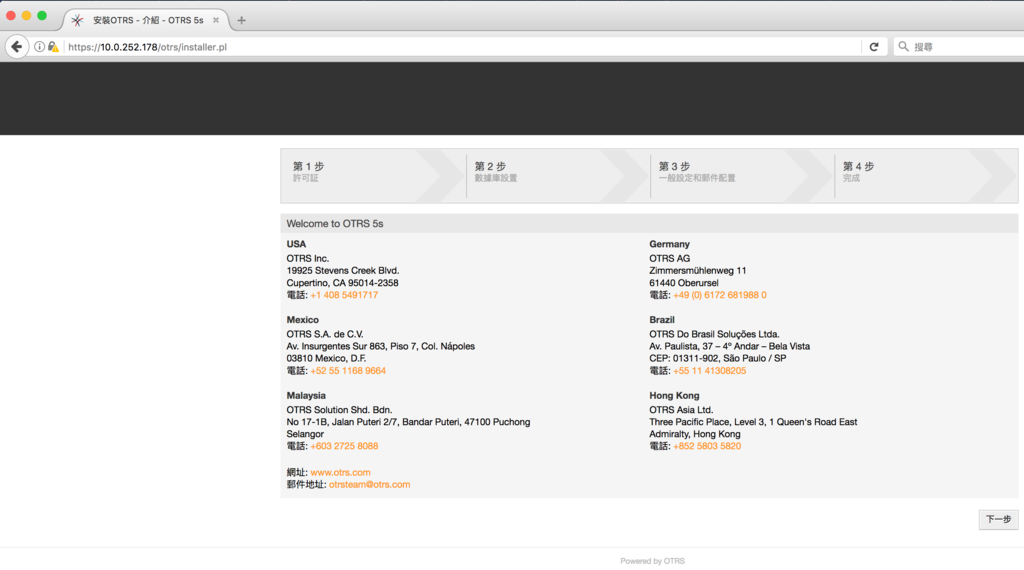Click Brazil phone +55 11 41308205

pyautogui.click(x=709, y=371)
